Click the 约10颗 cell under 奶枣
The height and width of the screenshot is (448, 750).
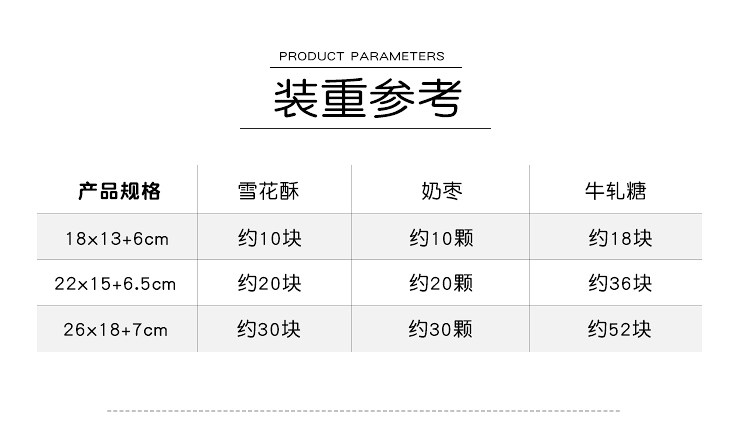[x=441, y=239]
